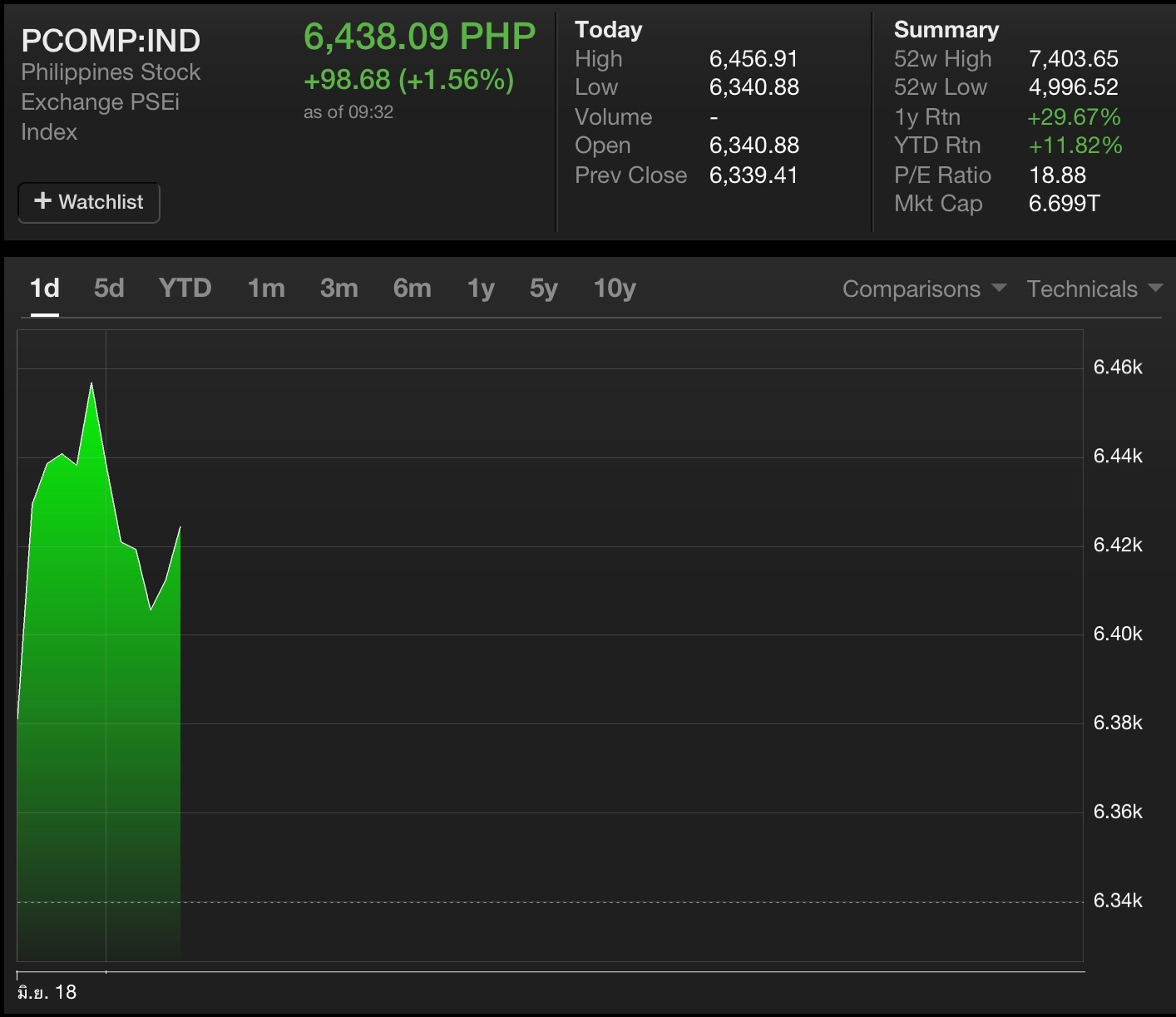
Task: Select the 1d chart range tab
Action: 45,289
